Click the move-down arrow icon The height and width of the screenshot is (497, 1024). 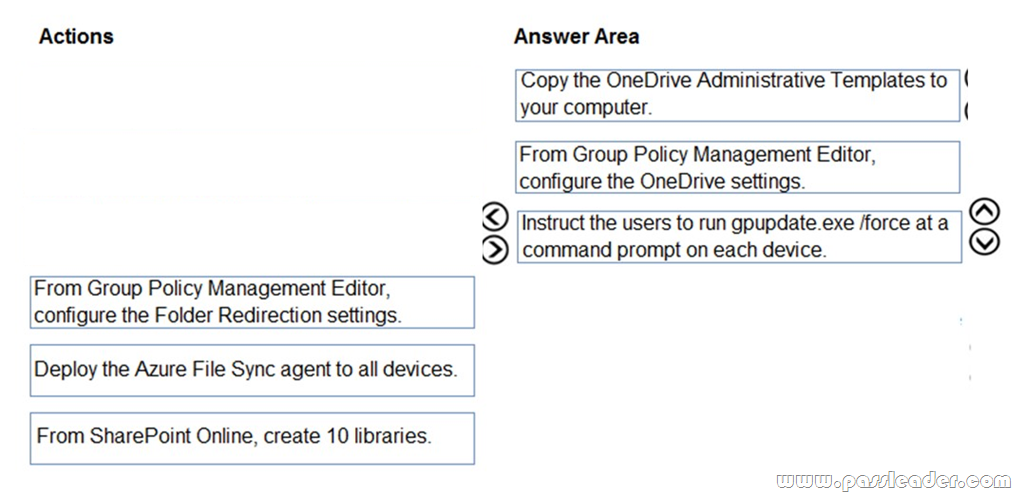(985, 242)
